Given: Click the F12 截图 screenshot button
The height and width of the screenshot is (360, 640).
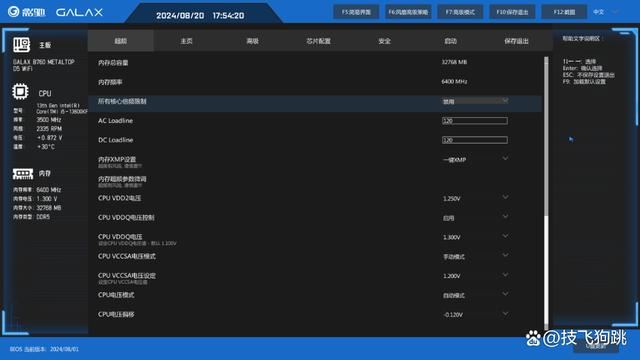Looking at the screenshot, I should coord(564,12).
